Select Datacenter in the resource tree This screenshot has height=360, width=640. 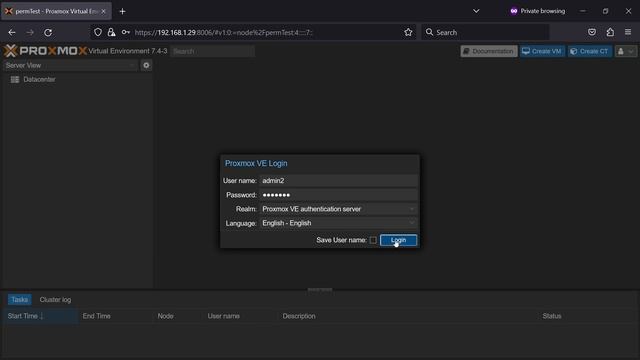click(39, 80)
